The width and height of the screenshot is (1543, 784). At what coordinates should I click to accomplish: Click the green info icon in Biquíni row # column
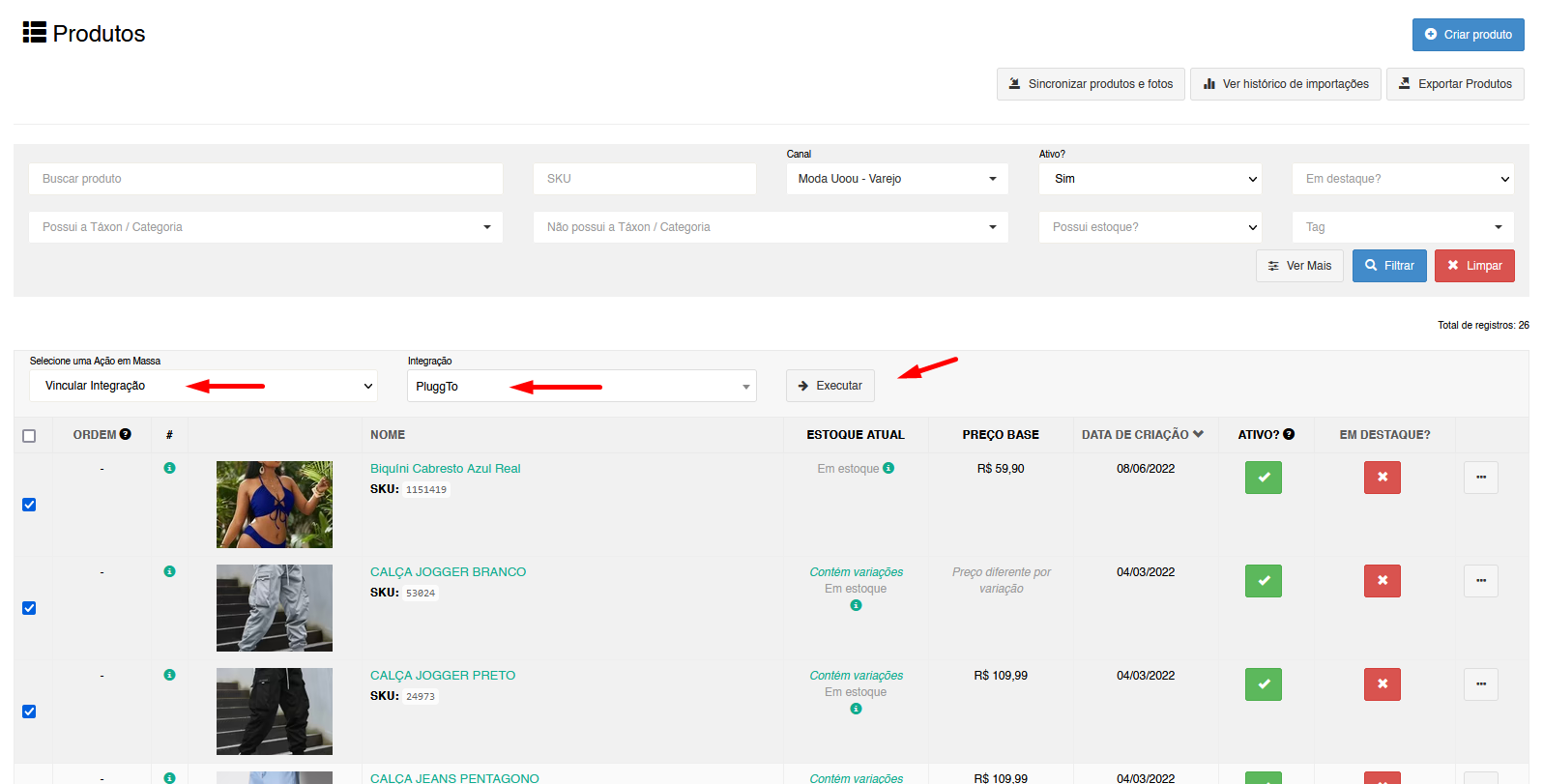169,468
